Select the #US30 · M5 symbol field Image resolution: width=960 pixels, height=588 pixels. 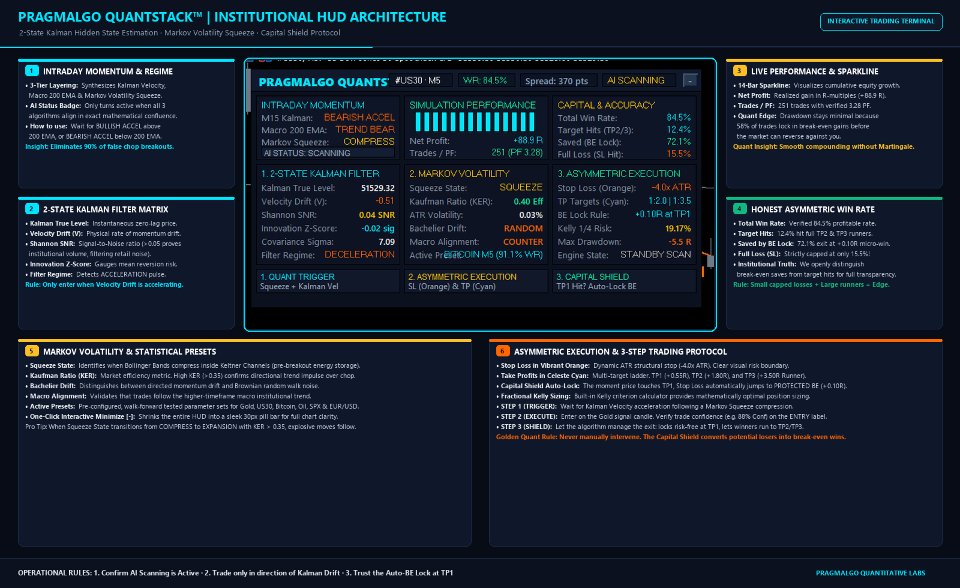(x=422, y=81)
